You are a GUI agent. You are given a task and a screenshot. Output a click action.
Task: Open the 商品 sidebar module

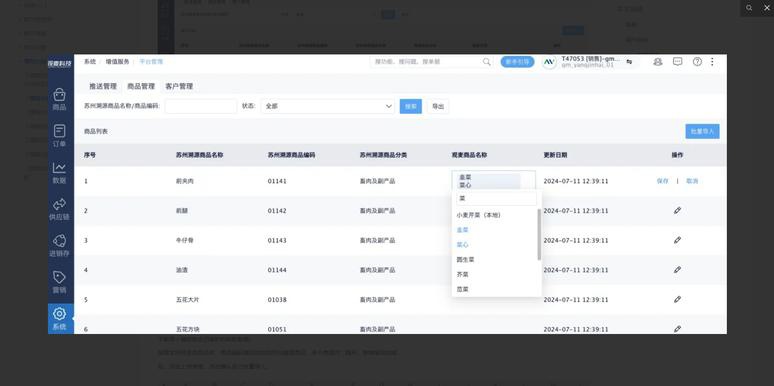click(59, 99)
